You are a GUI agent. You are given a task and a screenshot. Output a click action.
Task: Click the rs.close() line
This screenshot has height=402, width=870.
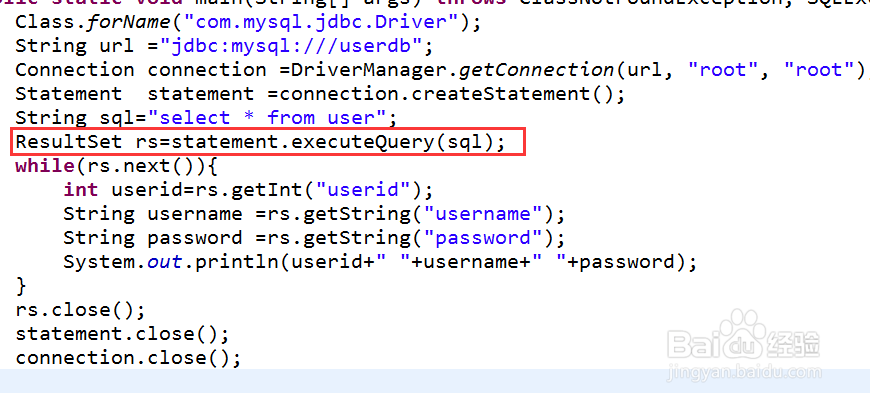80,310
